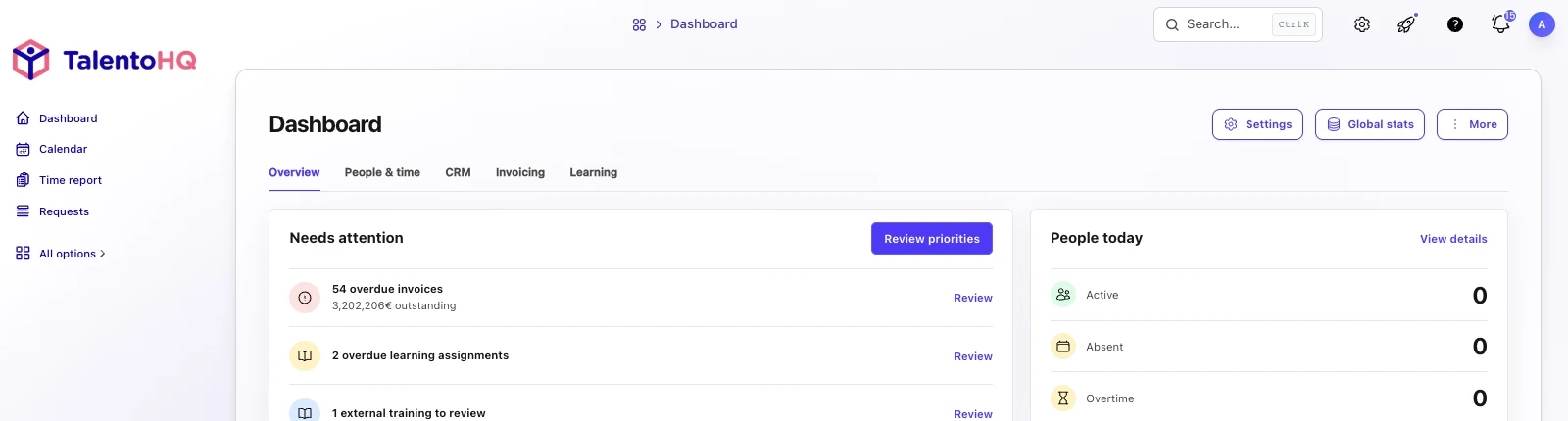Viewport: 1568px width, 421px height.
Task: Click View details in People today
Action: point(1453,239)
